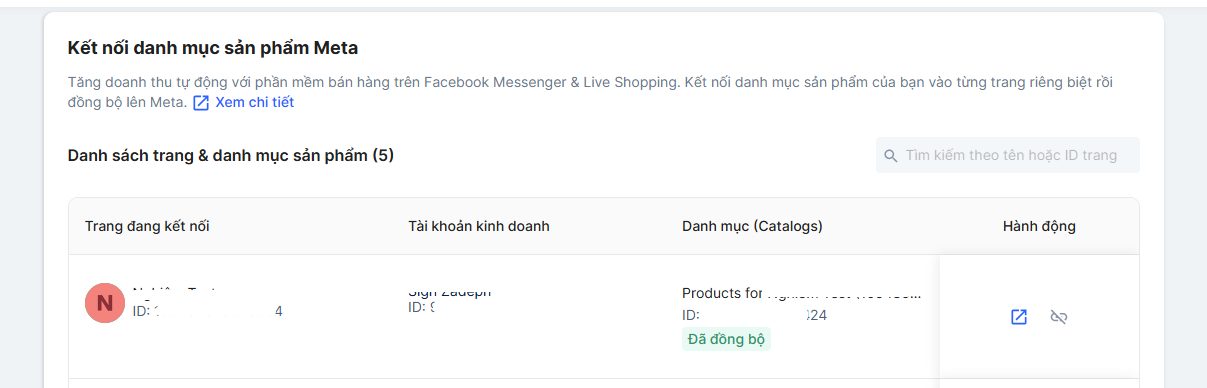Focus the Tìm kiếm theo tên hoặc ID trang field

coord(1008,155)
